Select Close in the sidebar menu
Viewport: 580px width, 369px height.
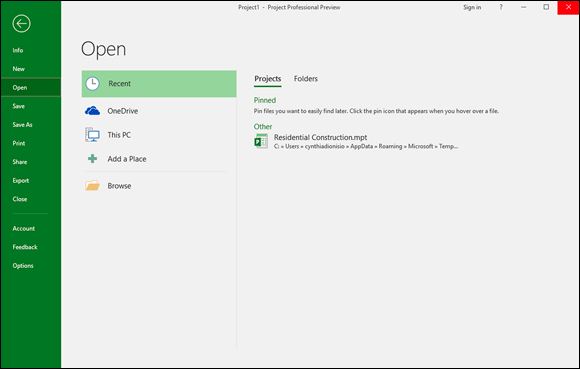(20, 199)
